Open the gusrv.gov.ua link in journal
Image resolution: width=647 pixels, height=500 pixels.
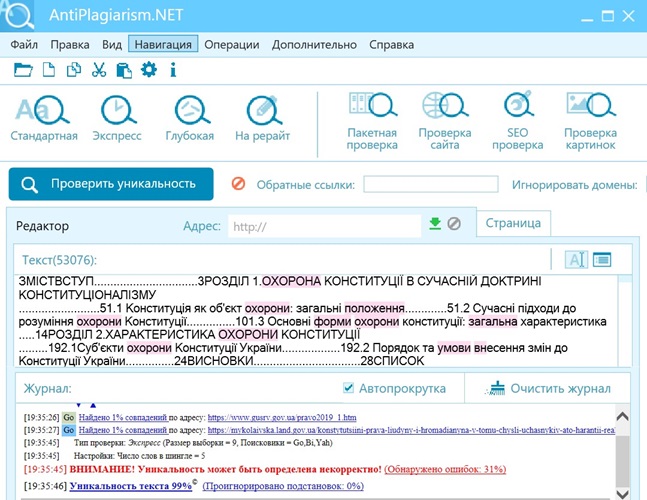pos(282,417)
